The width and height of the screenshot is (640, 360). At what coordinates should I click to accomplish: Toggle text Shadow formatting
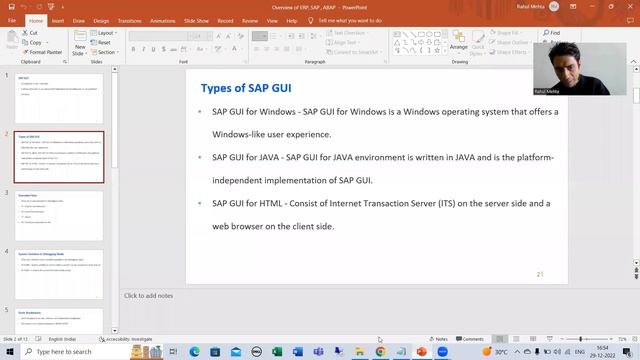[163, 49]
